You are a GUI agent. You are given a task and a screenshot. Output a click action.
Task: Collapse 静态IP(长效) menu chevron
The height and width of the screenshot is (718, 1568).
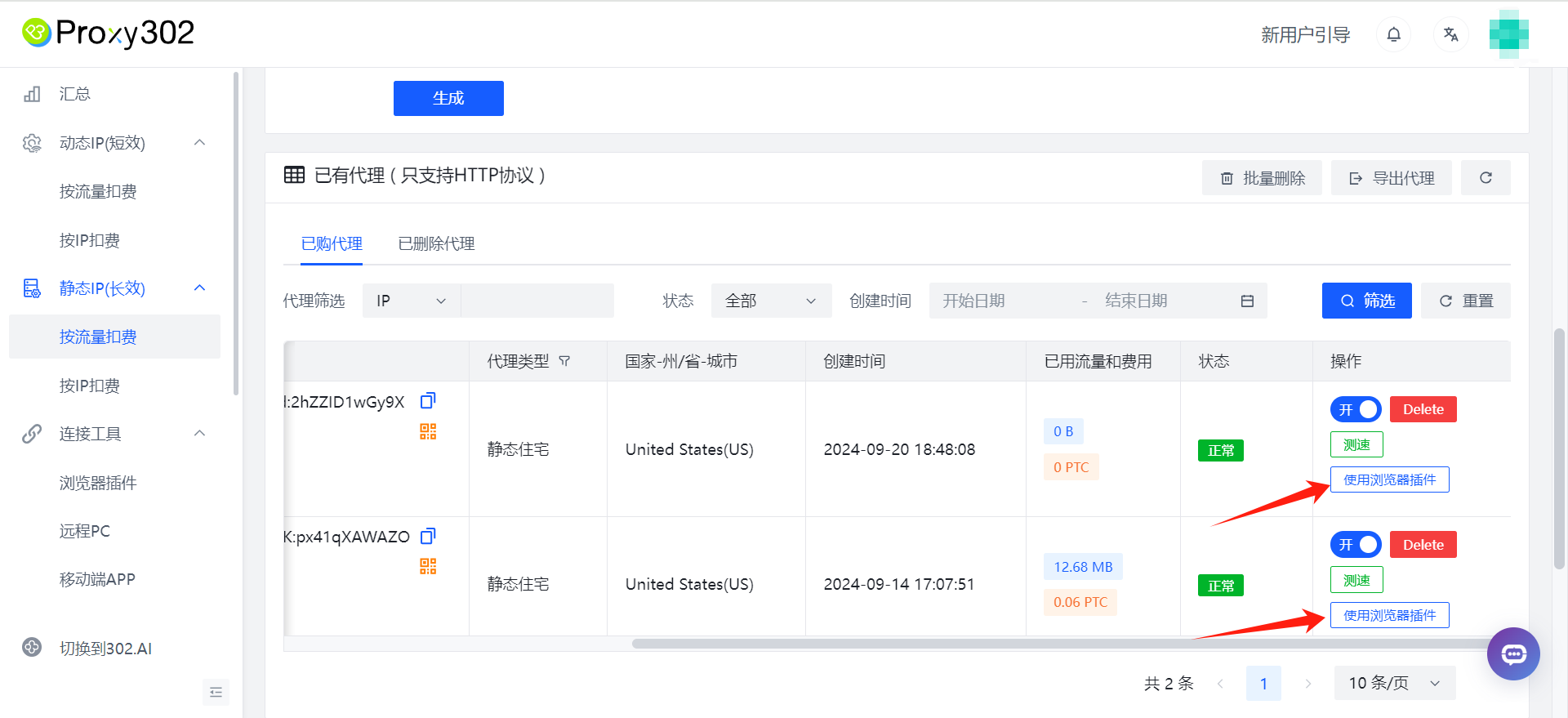click(199, 288)
